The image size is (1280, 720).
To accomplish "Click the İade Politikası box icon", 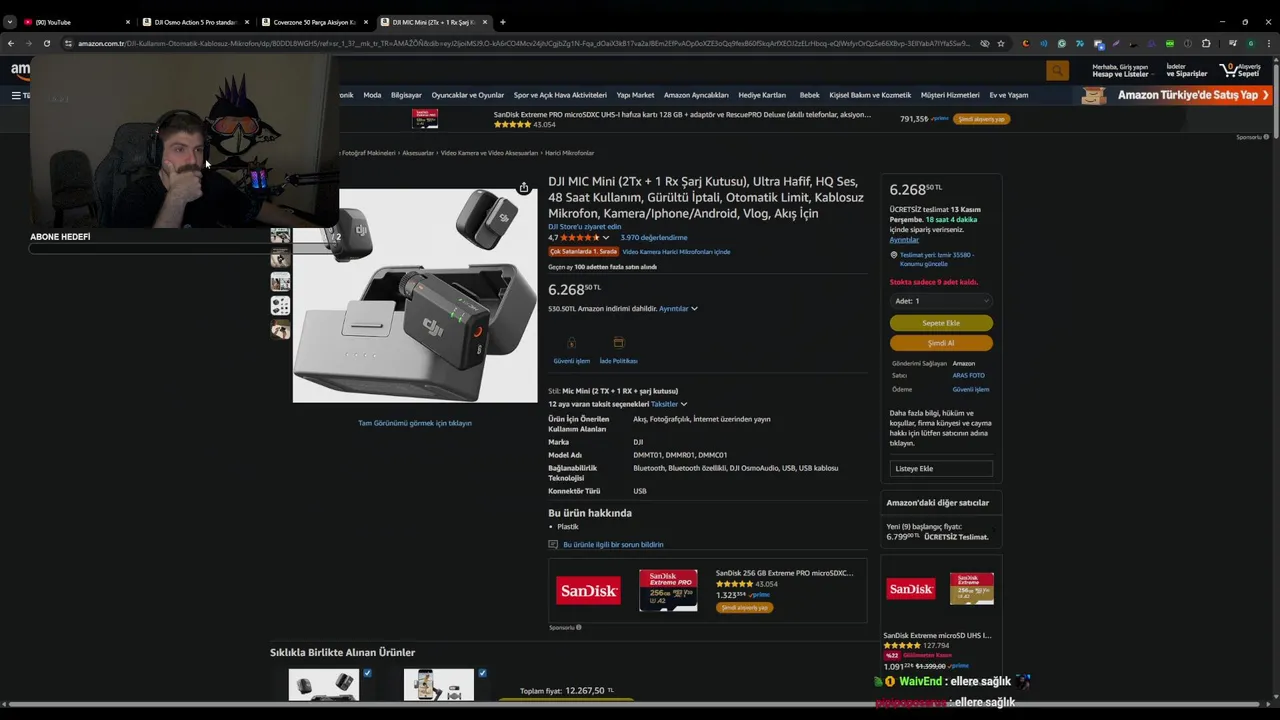I will click(x=618, y=343).
